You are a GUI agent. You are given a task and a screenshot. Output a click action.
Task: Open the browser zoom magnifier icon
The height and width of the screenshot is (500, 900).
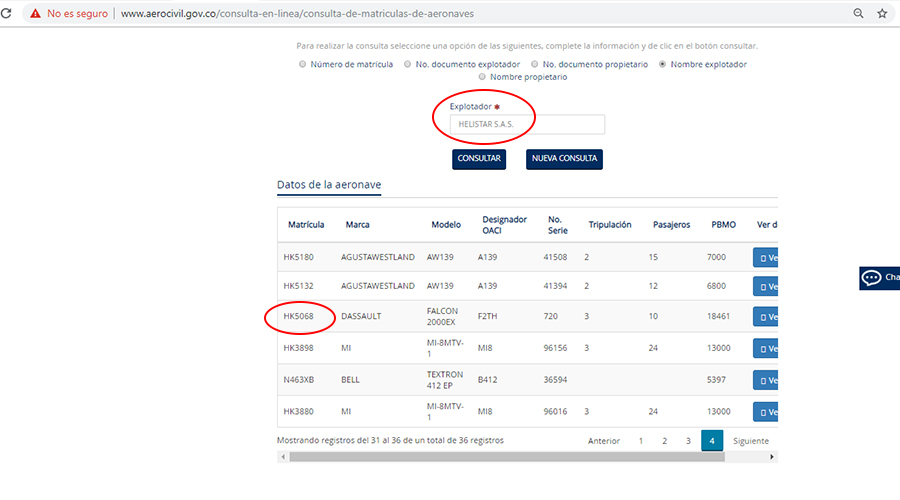coord(858,13)
